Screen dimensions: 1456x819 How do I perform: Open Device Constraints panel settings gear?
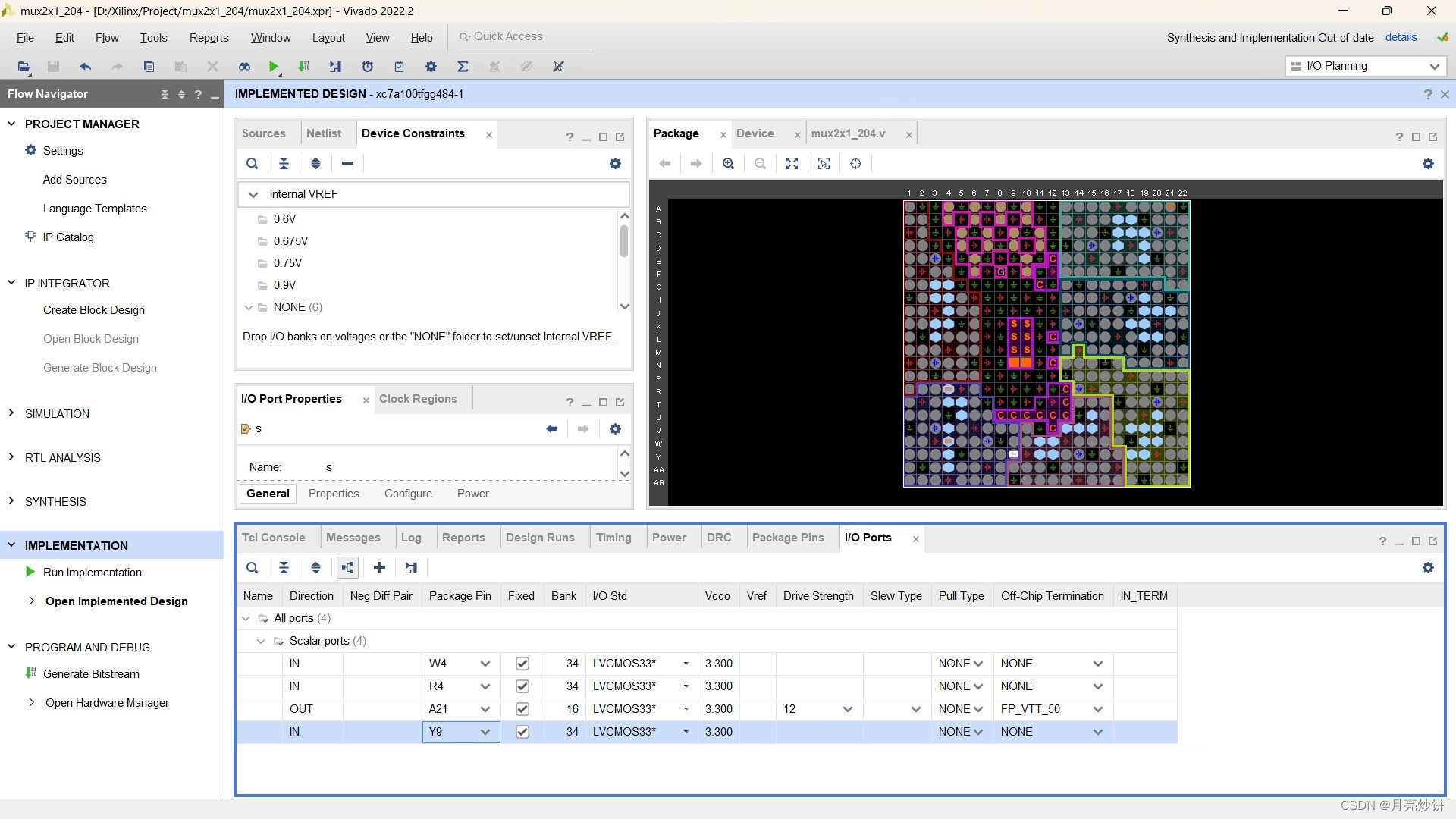point(616,164)
